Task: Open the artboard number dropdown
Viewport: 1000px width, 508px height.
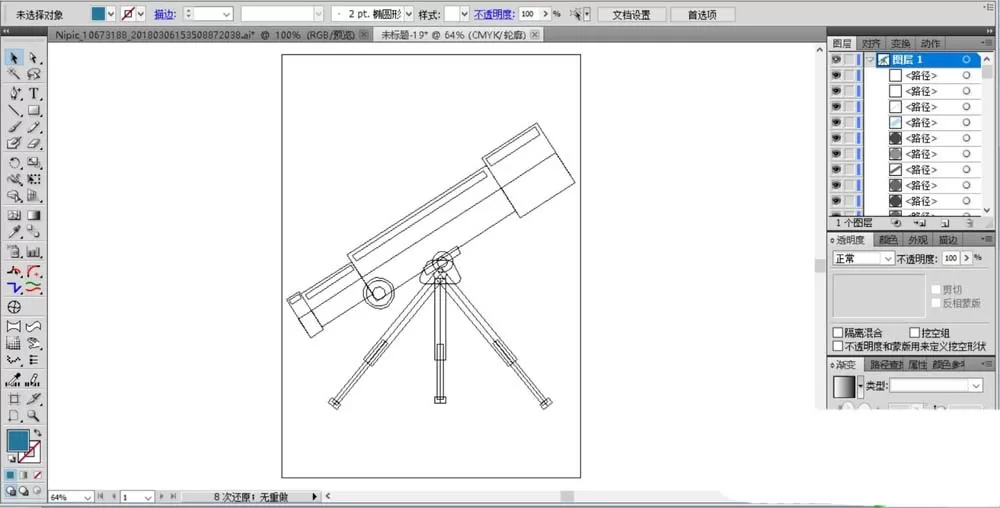Action: click(x=148, y=497)
